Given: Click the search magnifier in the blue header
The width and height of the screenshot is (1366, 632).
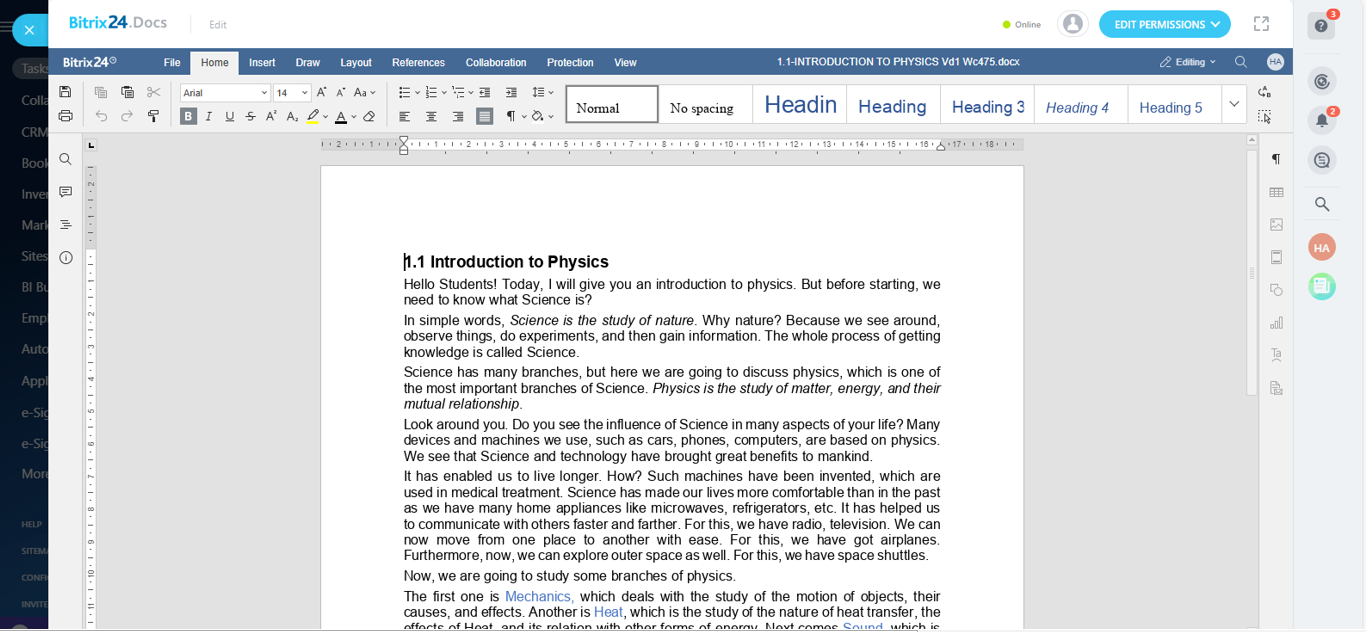Looking at the screenshot, I should 1241,62.
